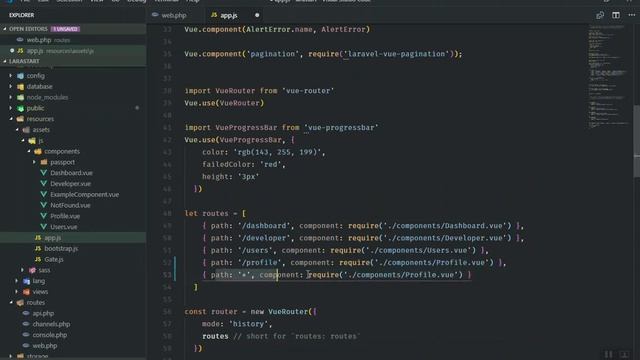This screenshot has height=360, width=640.
Task: Open Dashboard.vue in the explorer
Action: click(x=71, y=173)
